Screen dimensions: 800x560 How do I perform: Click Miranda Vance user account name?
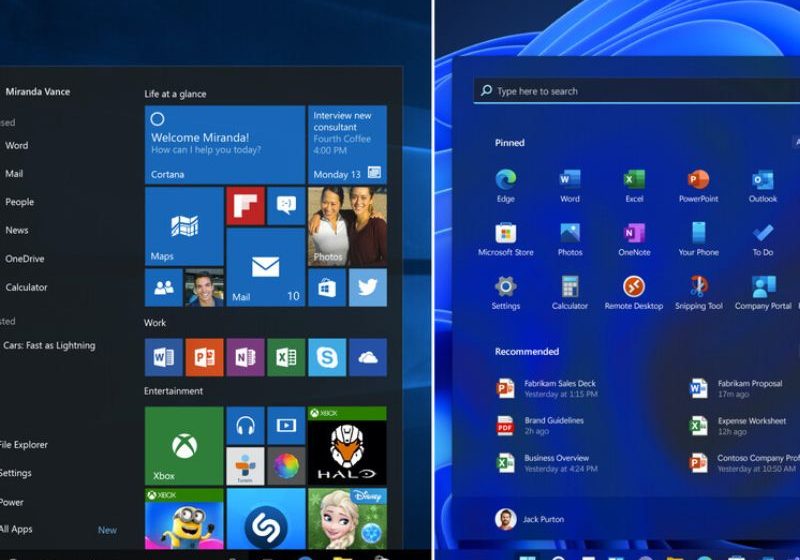38,92
